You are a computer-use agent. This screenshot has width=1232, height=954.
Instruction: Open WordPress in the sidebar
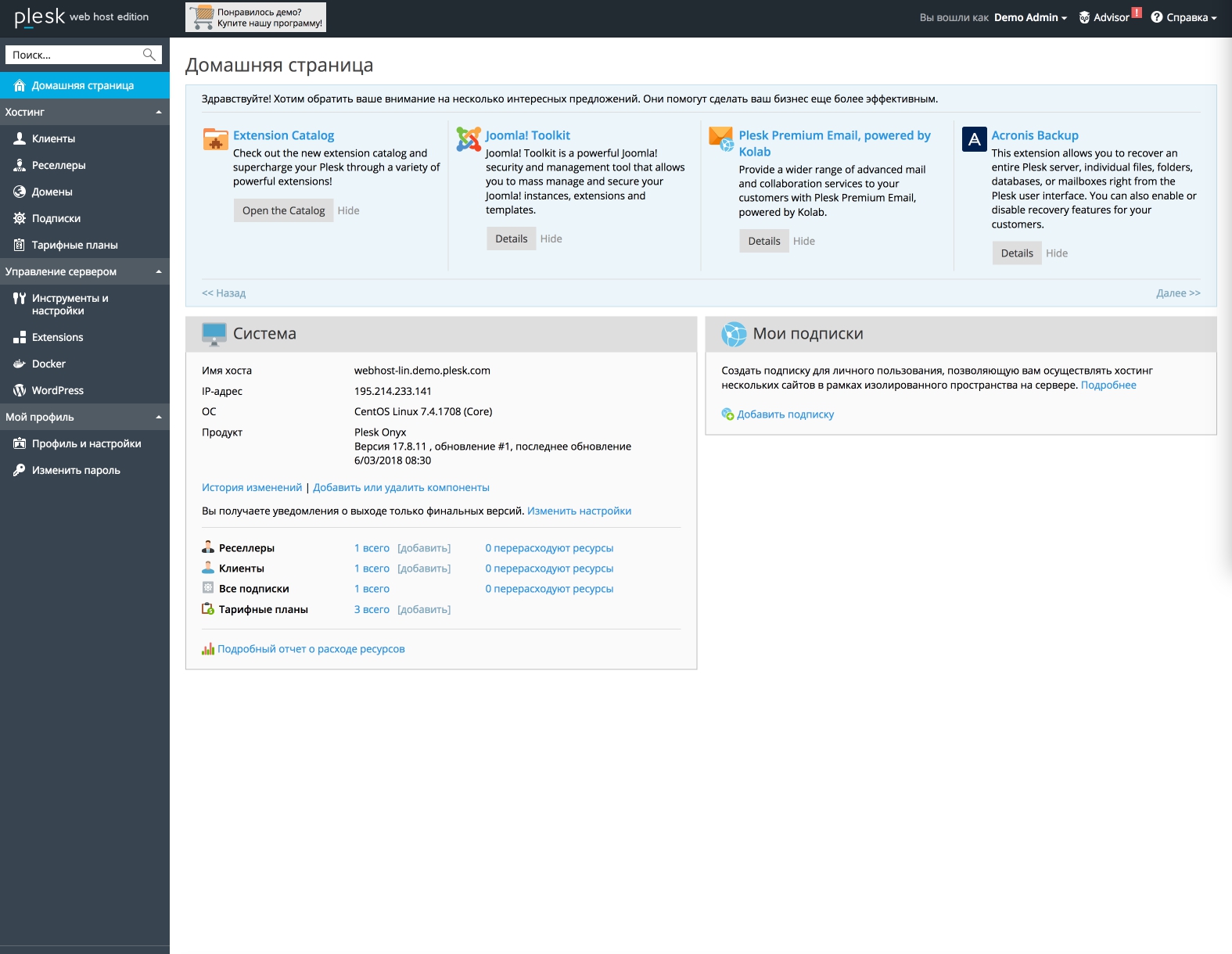pyautogui.click(x=57, y=390)
